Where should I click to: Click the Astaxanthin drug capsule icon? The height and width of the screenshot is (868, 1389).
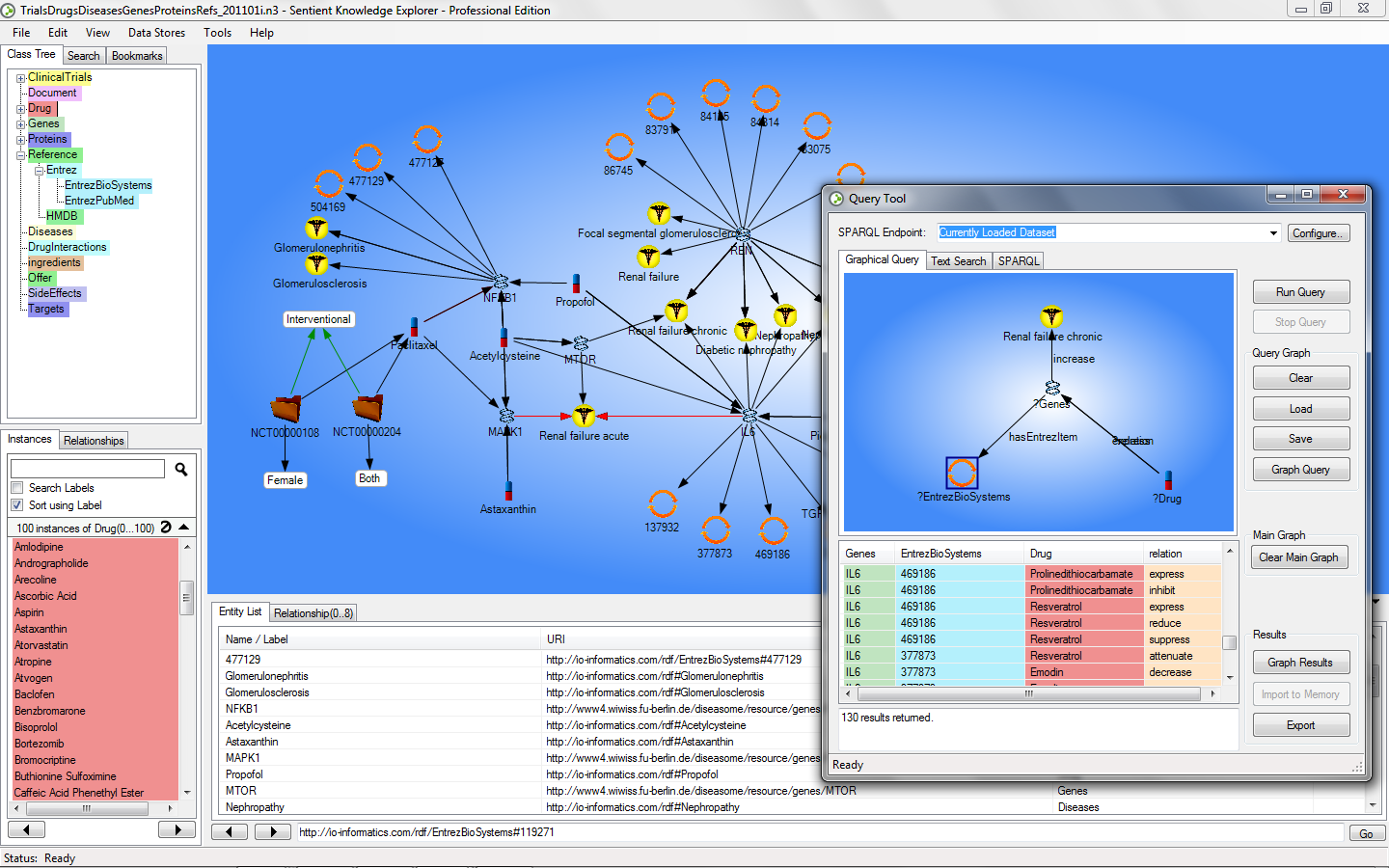click(508, 490)
